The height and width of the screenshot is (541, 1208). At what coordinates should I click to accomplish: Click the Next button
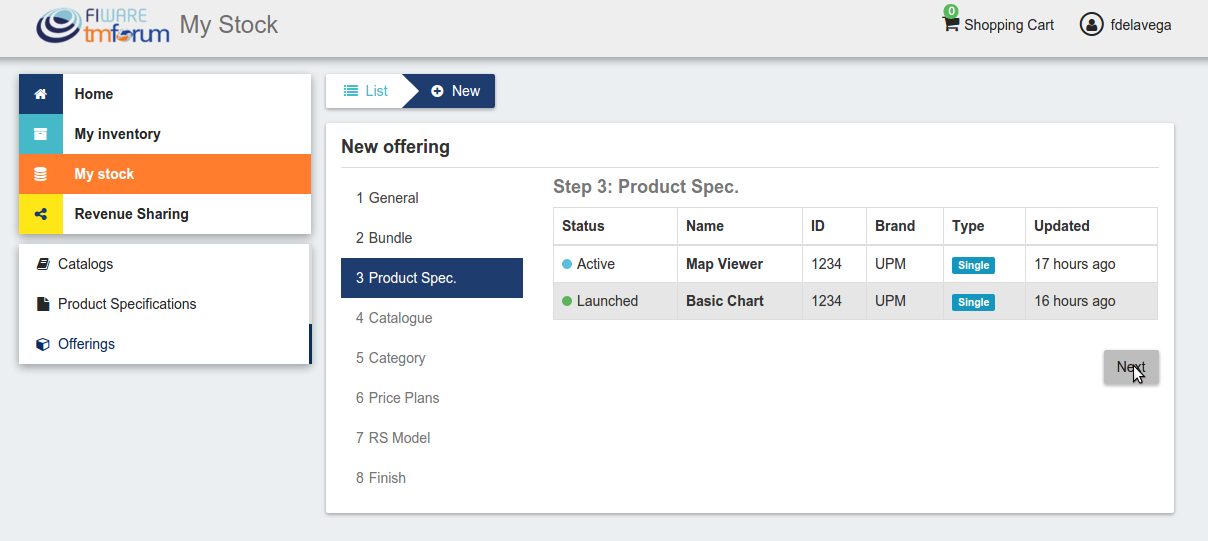point(1131,367)
